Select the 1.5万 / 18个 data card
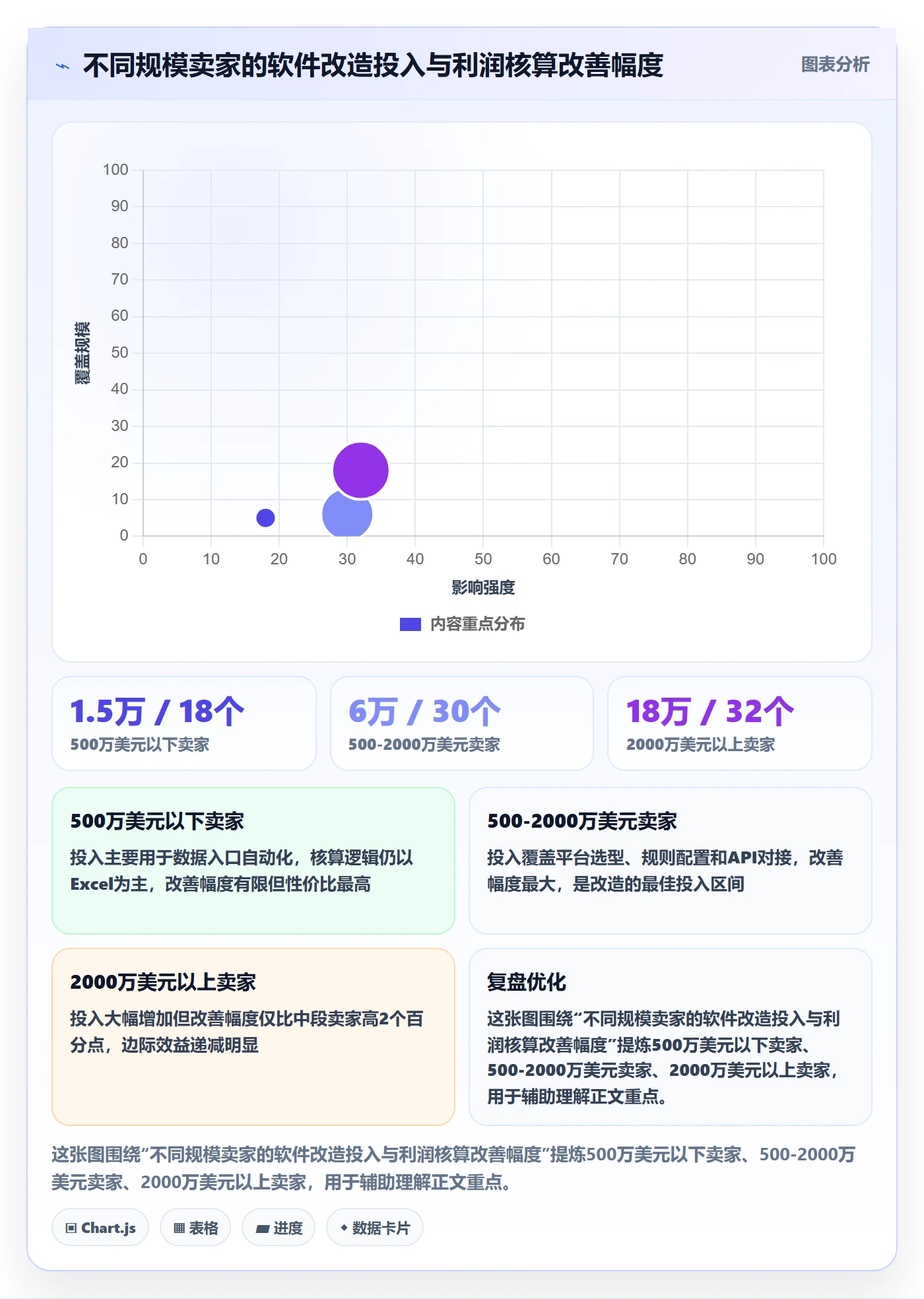This screenshot has height=1299, width=924. pos(184,723)
